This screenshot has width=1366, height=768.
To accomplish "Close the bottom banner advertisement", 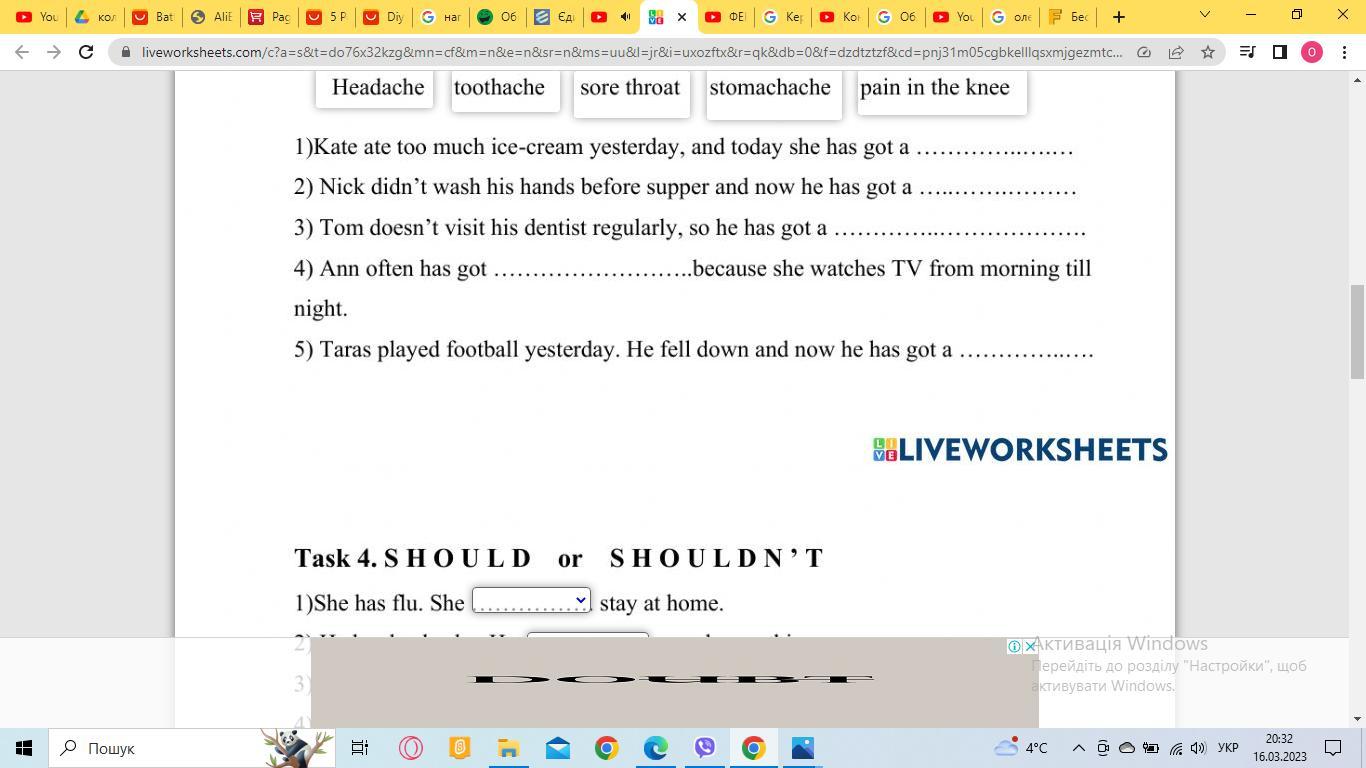I will click(x=1030, y=646).
